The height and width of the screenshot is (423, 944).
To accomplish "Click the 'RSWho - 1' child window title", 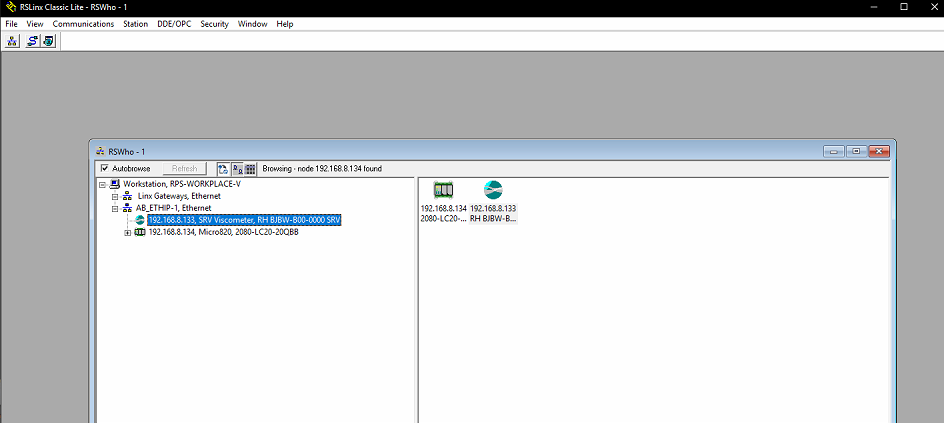I will coord(126,151).
